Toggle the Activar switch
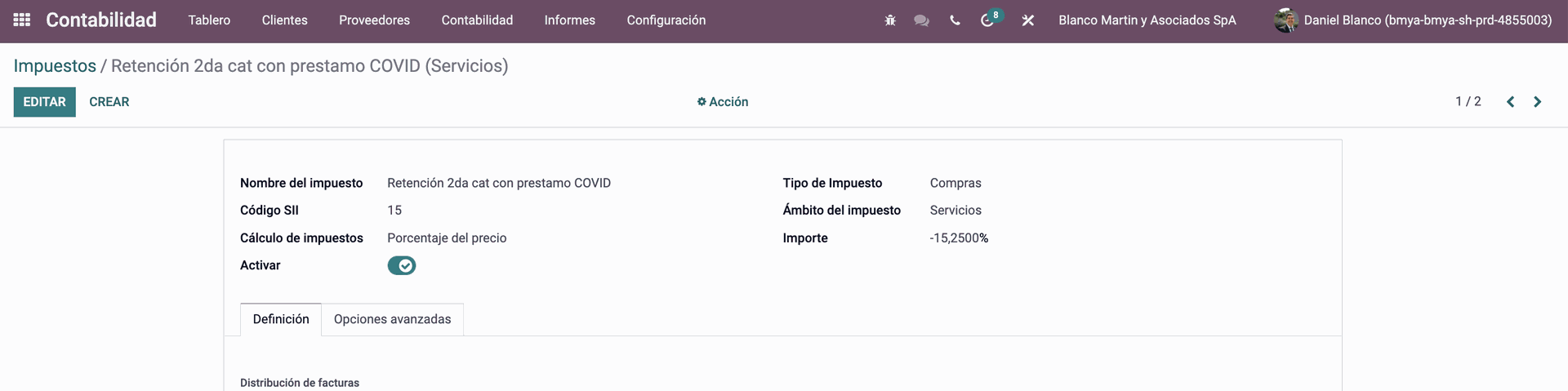This screenshot has width=1568, height=391. coord(401,265)
